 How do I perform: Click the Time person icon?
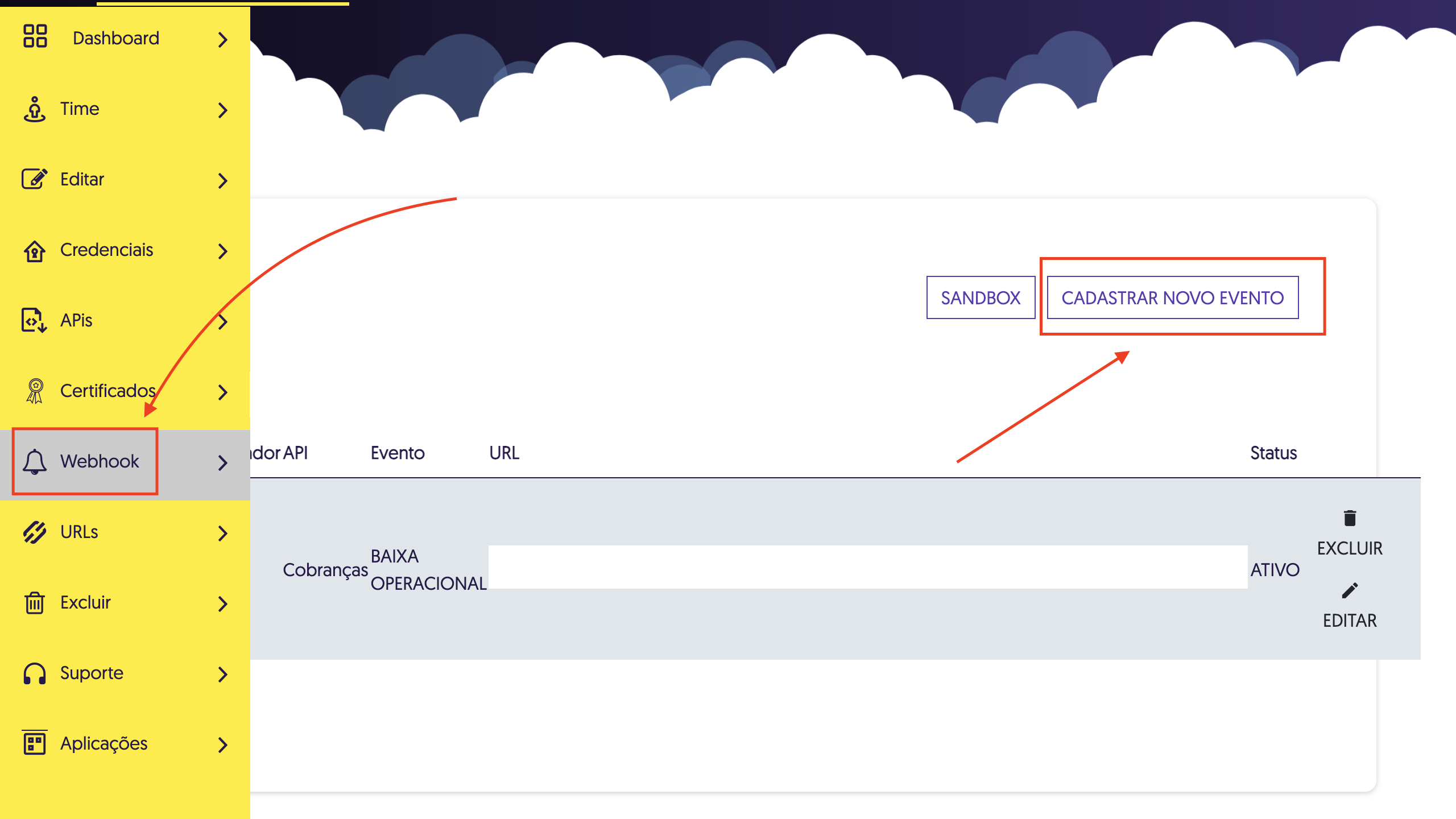35,109
